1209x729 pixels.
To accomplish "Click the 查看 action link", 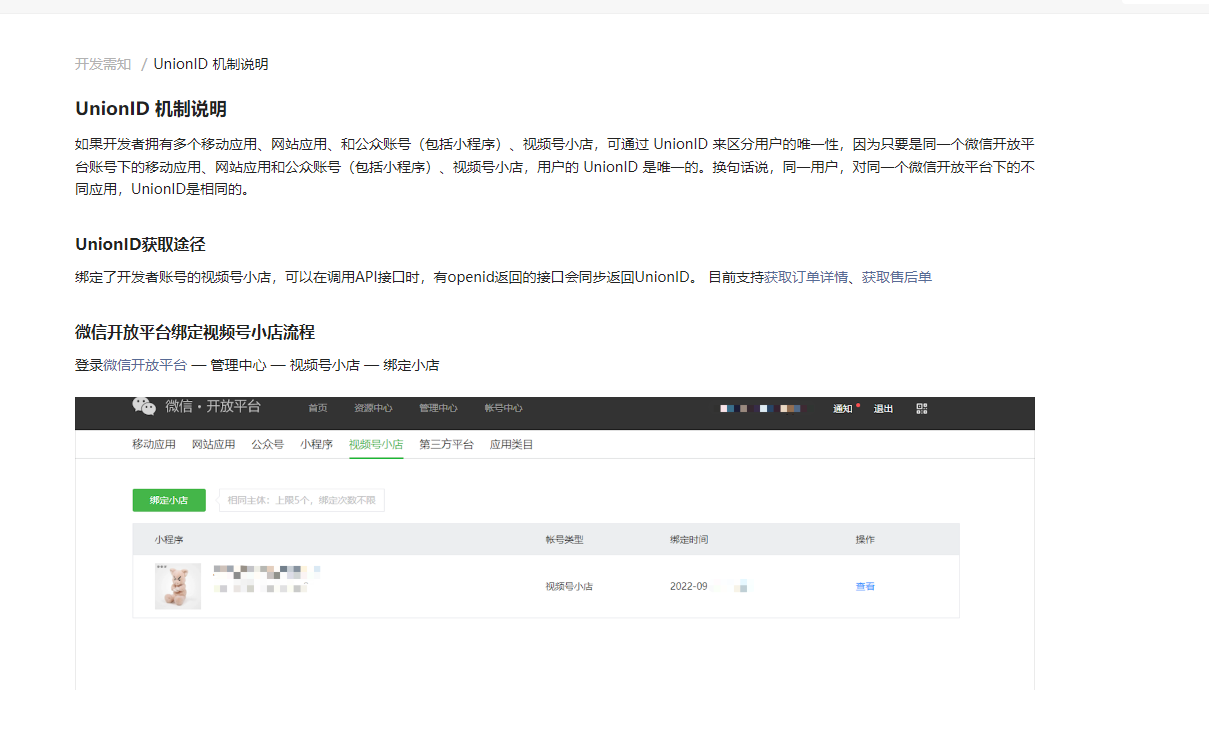I will (x=865, y=587).
